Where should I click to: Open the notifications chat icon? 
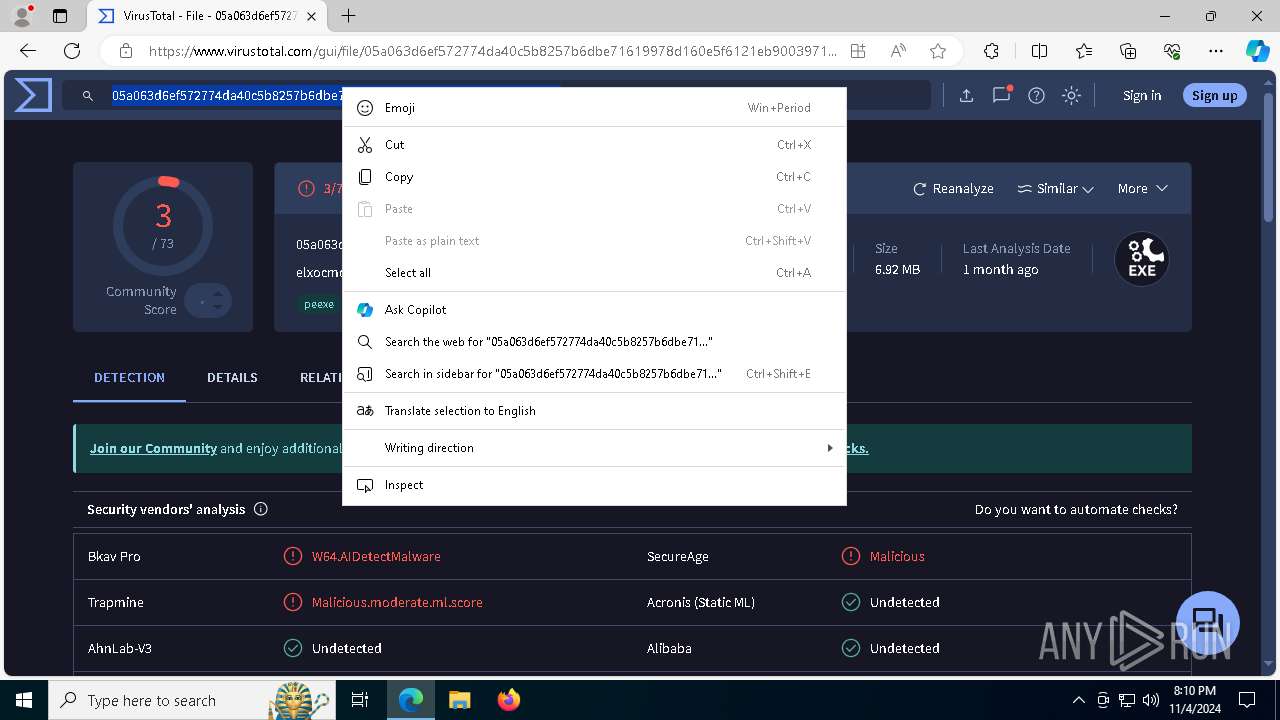tap(1001, 95)
